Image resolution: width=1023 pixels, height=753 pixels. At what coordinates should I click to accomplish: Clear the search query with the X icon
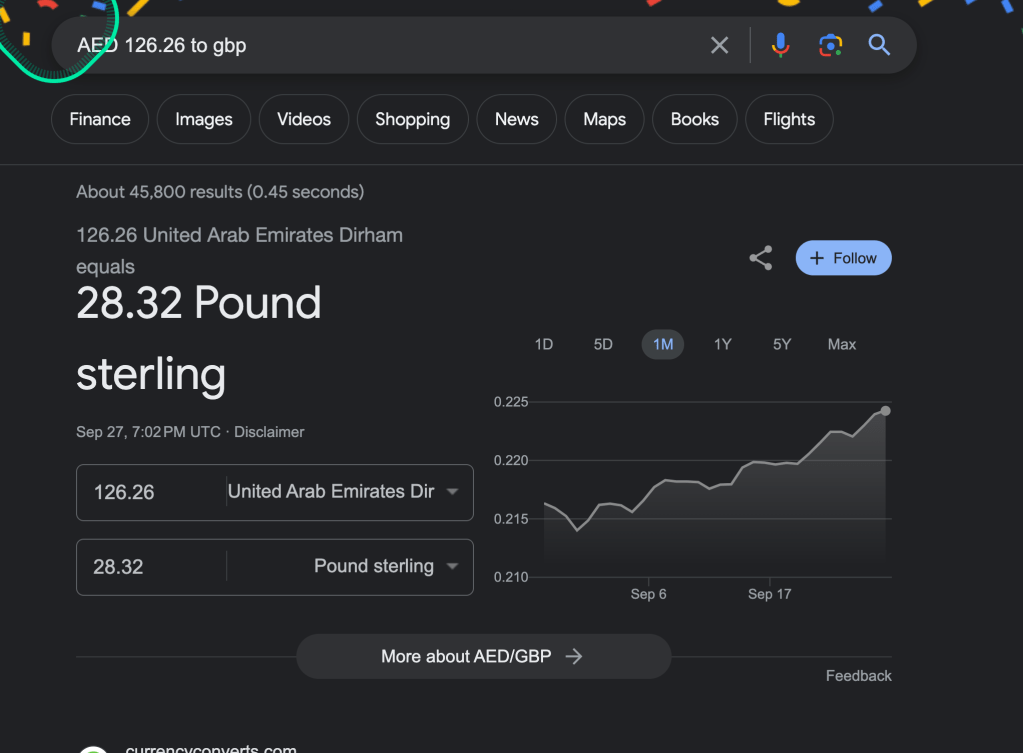pos(719,45)
